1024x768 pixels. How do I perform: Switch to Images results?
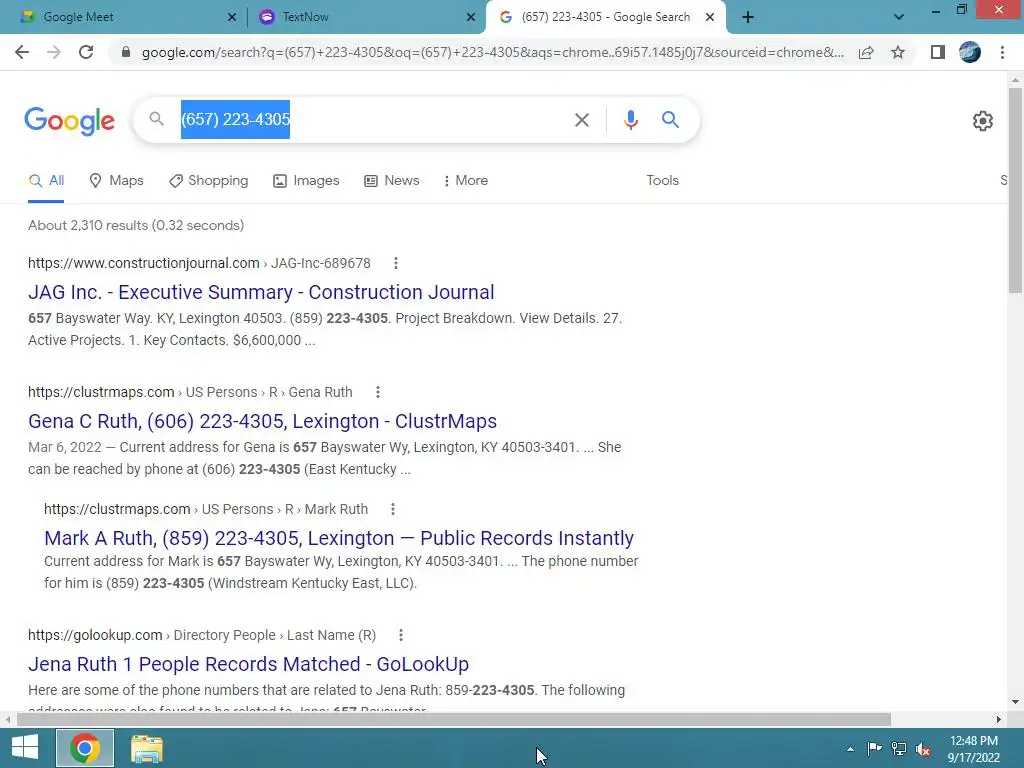pos(306,180)
